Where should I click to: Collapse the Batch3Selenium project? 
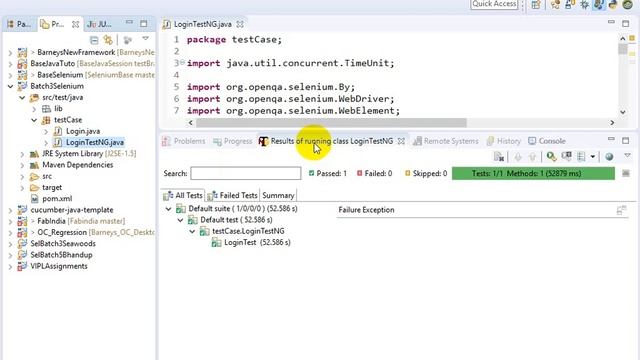tap(11, 87)
